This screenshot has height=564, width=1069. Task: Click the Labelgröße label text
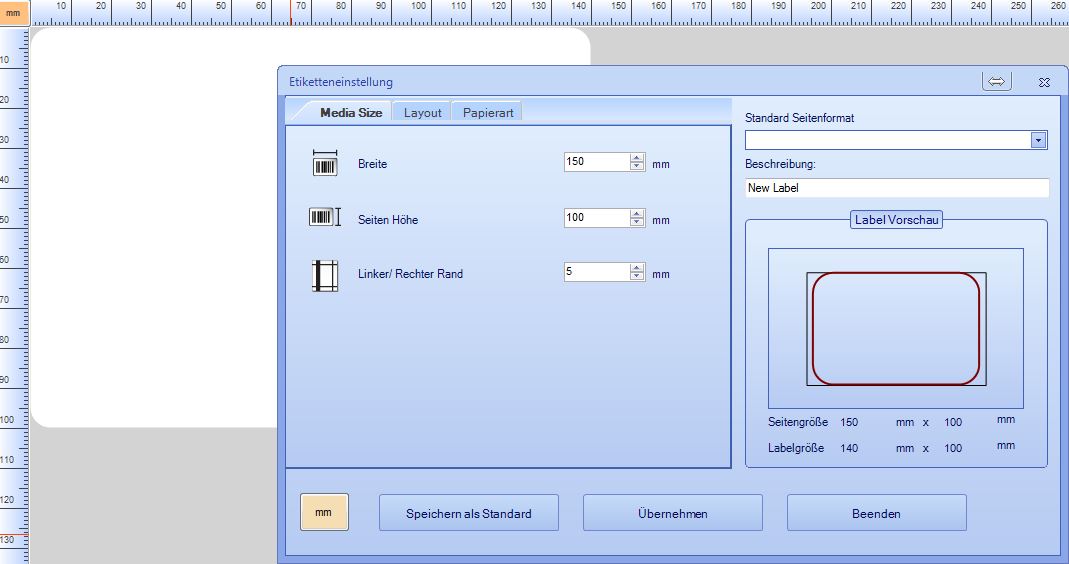point(796,448)
